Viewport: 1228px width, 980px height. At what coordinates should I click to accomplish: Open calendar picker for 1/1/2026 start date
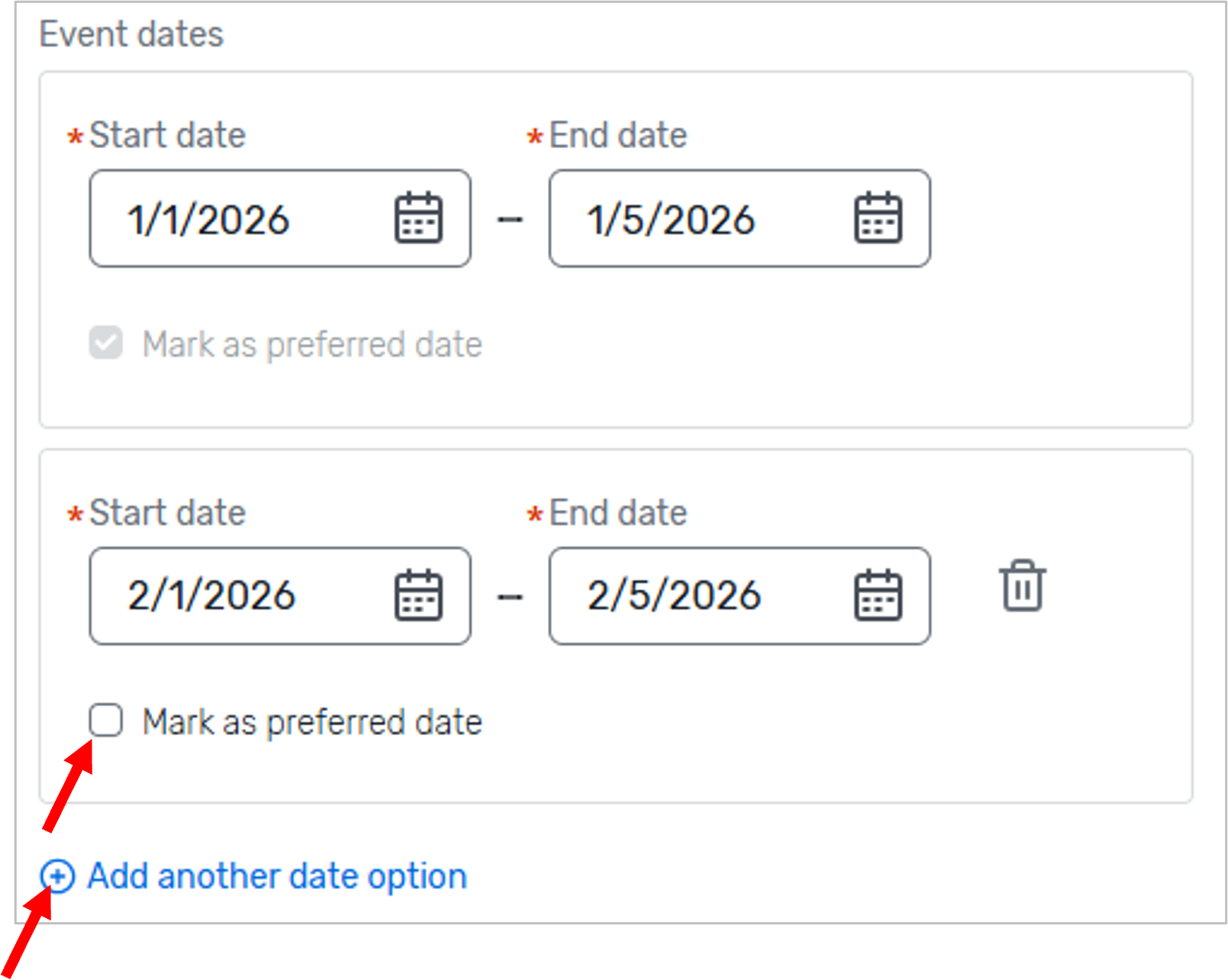click(418, 218)
